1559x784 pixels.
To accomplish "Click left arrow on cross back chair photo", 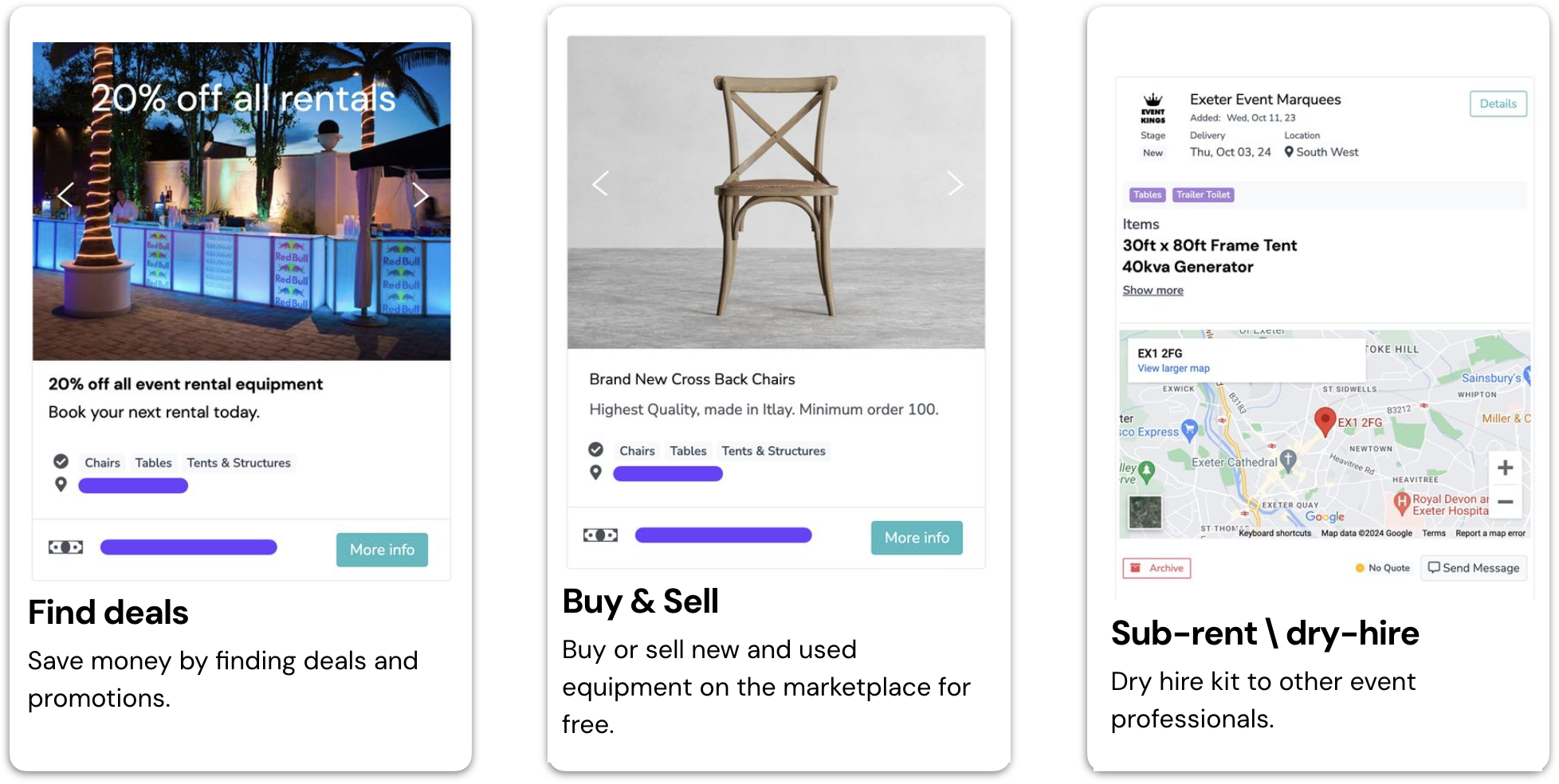I will [x=600, y=183].
